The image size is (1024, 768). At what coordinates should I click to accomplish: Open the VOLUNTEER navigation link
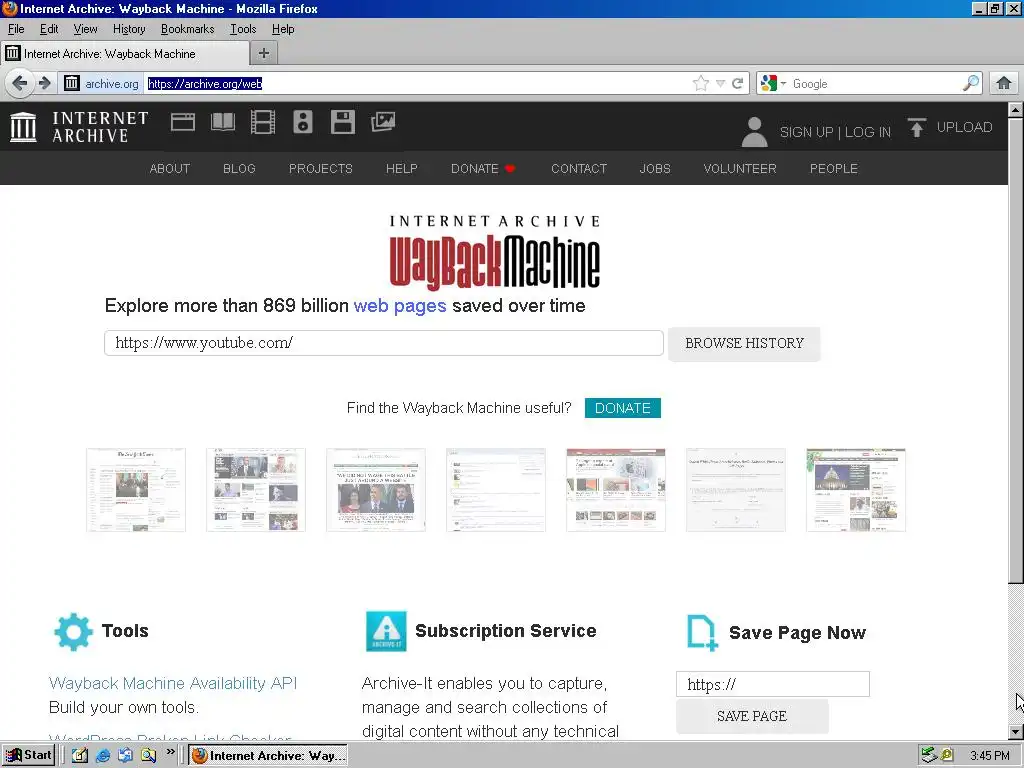pyautogui.click(x=740, y=168)
